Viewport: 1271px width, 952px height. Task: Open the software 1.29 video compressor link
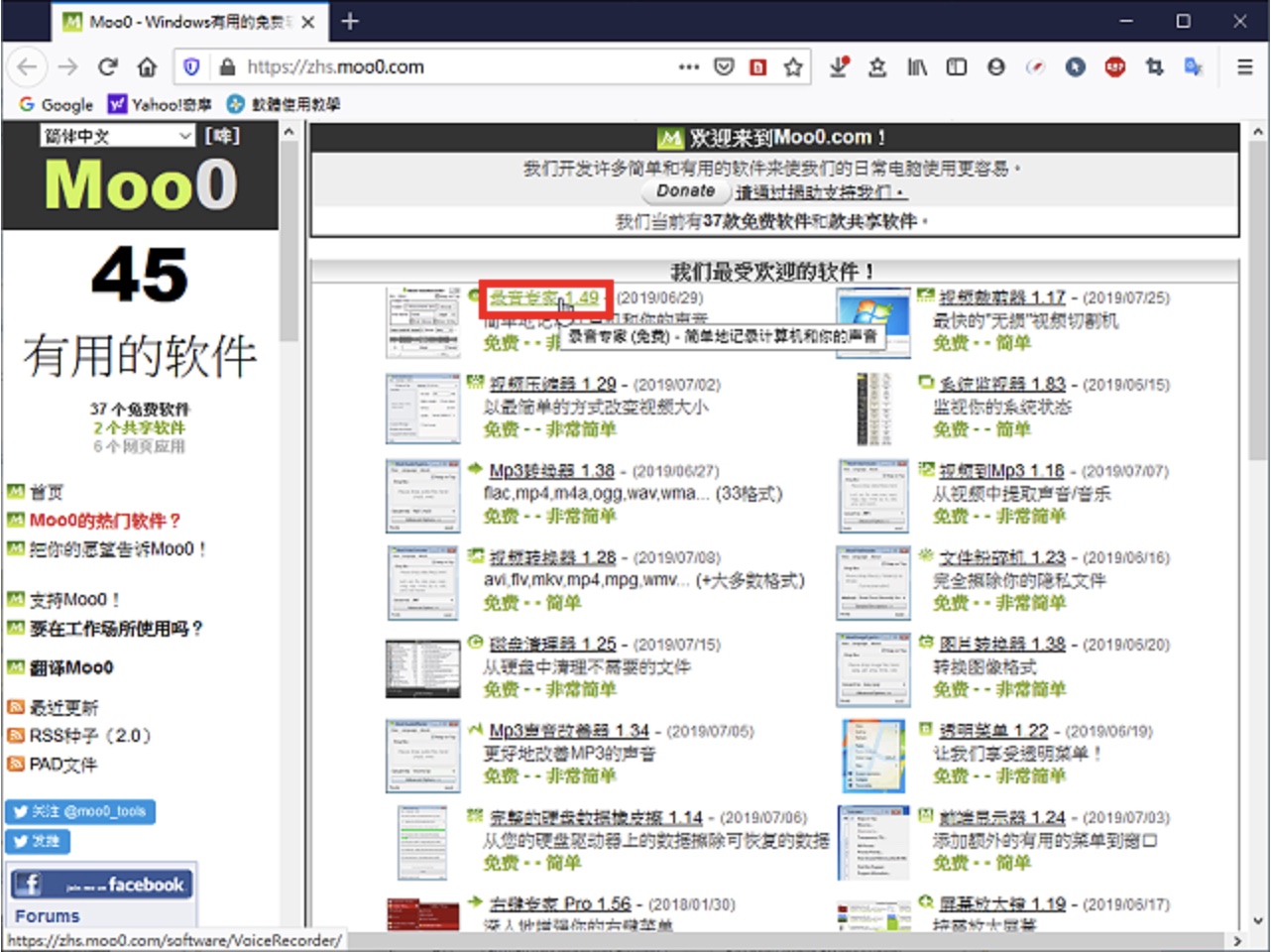553,384
